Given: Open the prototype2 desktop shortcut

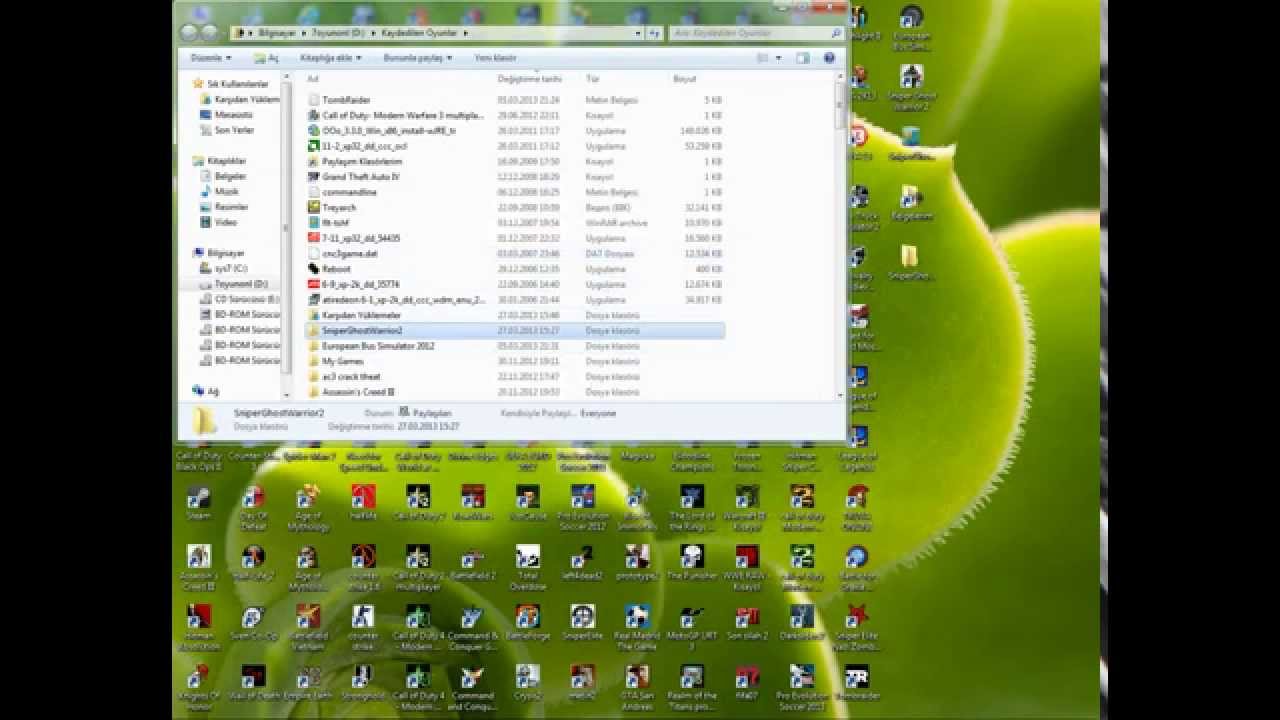Looking at the screenshot, I should [637, 563].
